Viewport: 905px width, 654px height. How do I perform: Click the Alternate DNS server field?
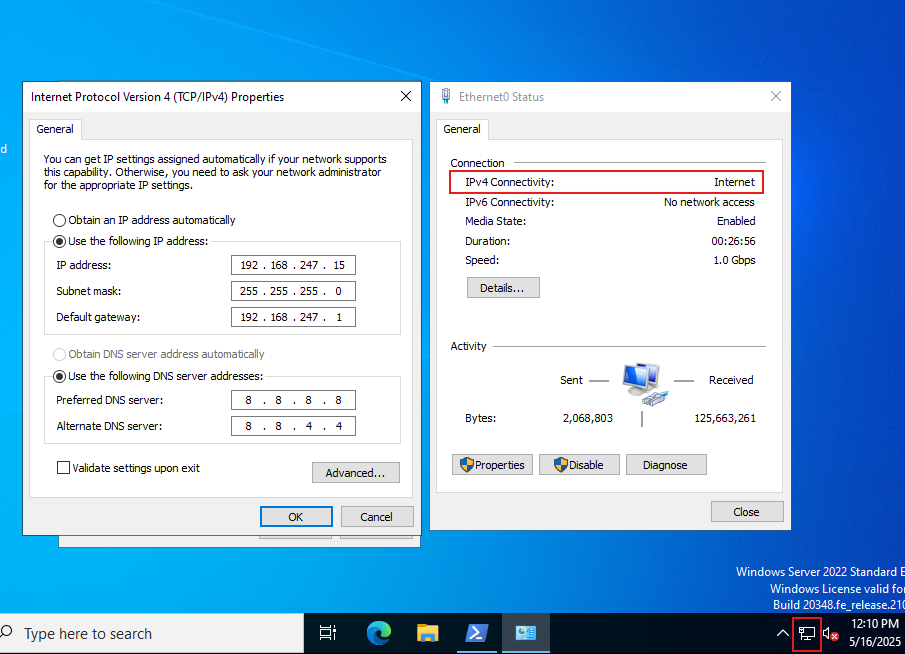click(293, 426)
